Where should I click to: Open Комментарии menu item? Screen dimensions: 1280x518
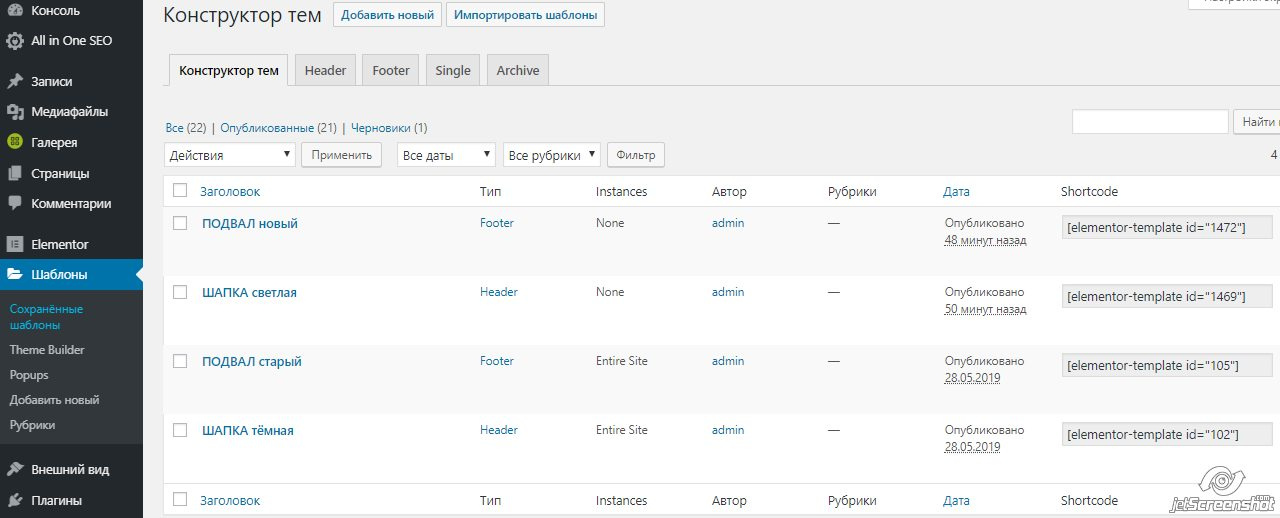point(71,203)
